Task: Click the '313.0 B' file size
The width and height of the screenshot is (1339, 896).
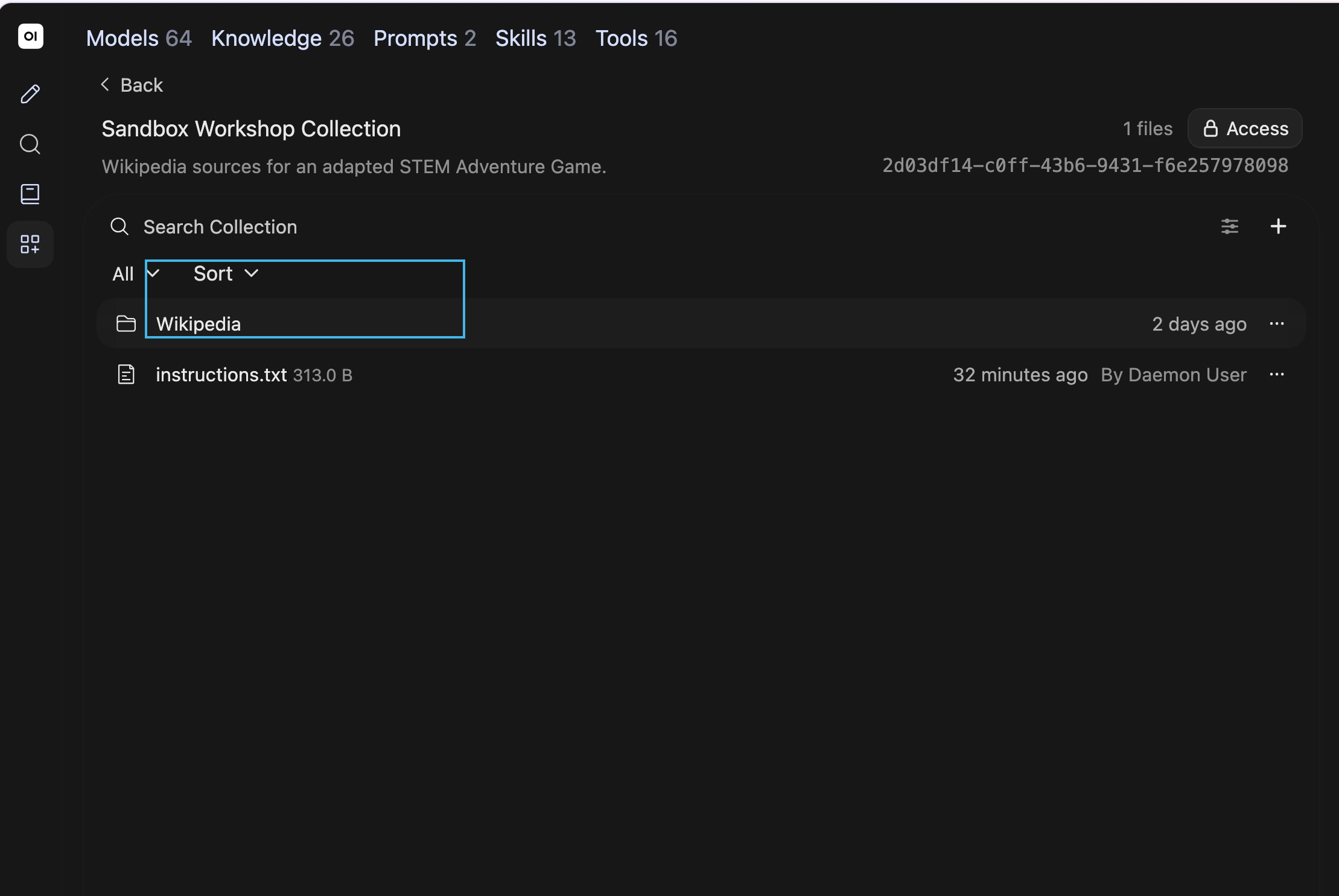Action: click(323, 375)
